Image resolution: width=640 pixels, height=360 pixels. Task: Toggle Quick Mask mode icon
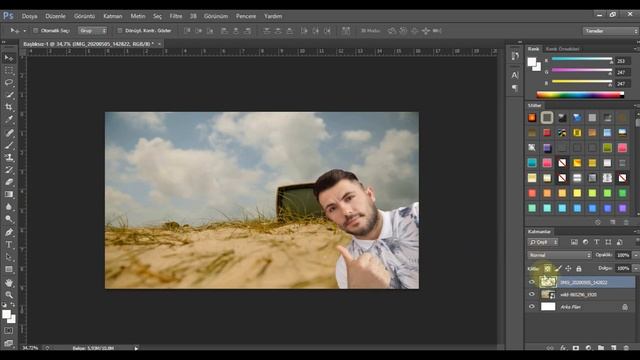[9, 331]
